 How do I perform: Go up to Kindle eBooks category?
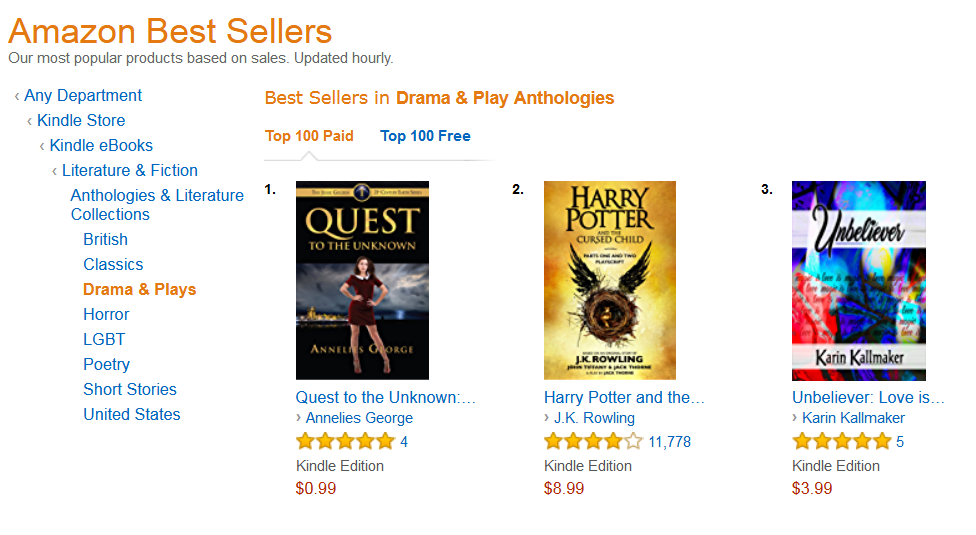(x=101, y=146)
